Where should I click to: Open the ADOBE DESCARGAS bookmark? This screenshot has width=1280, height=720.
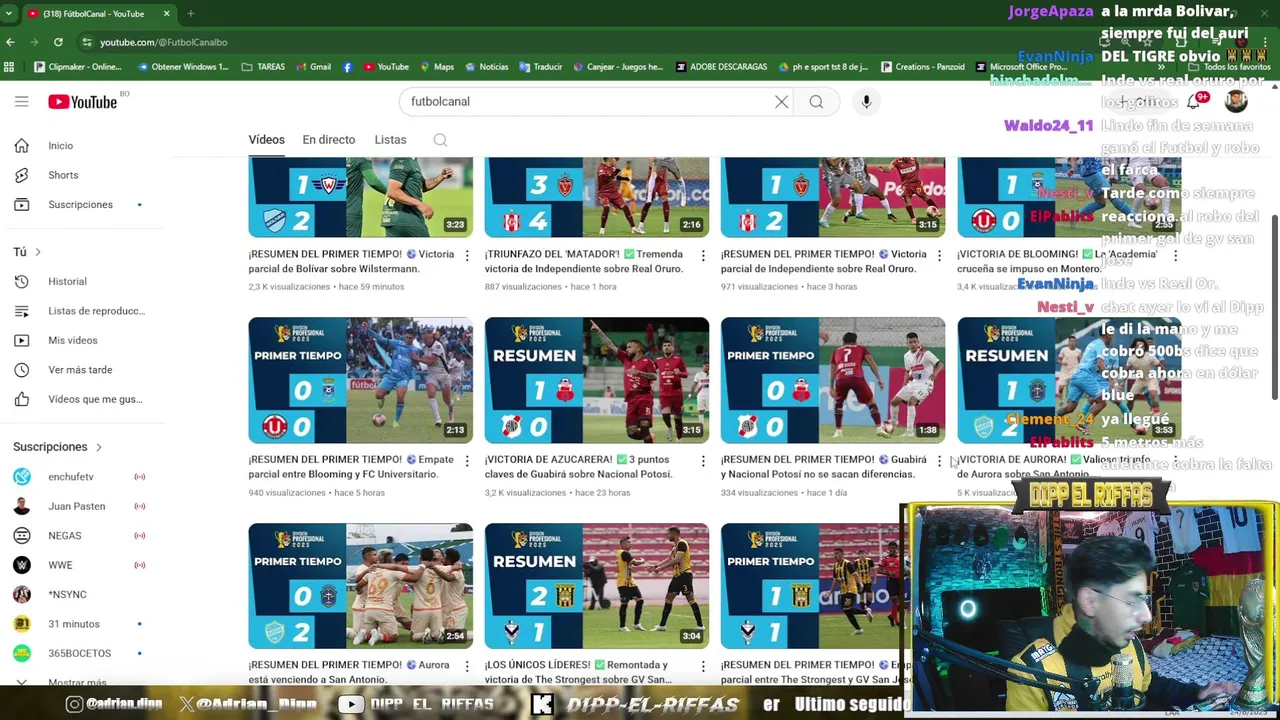coord(721,67)
